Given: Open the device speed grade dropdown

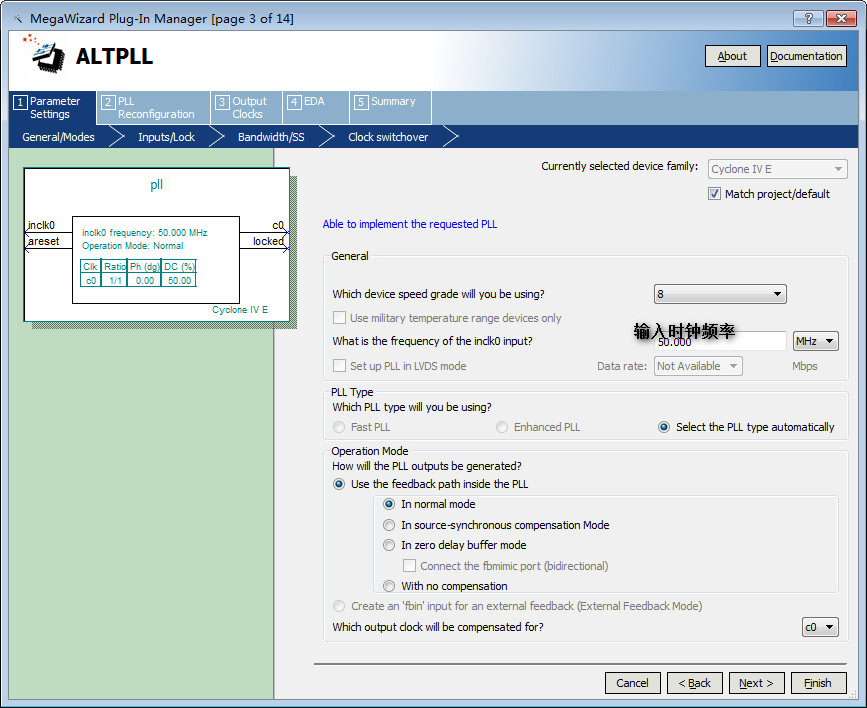Looking at the screenshot, I should (720, 294).
